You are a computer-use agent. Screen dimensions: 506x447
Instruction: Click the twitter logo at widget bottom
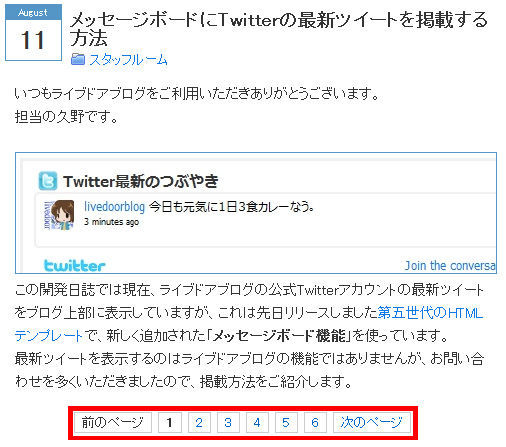(75, 266)
